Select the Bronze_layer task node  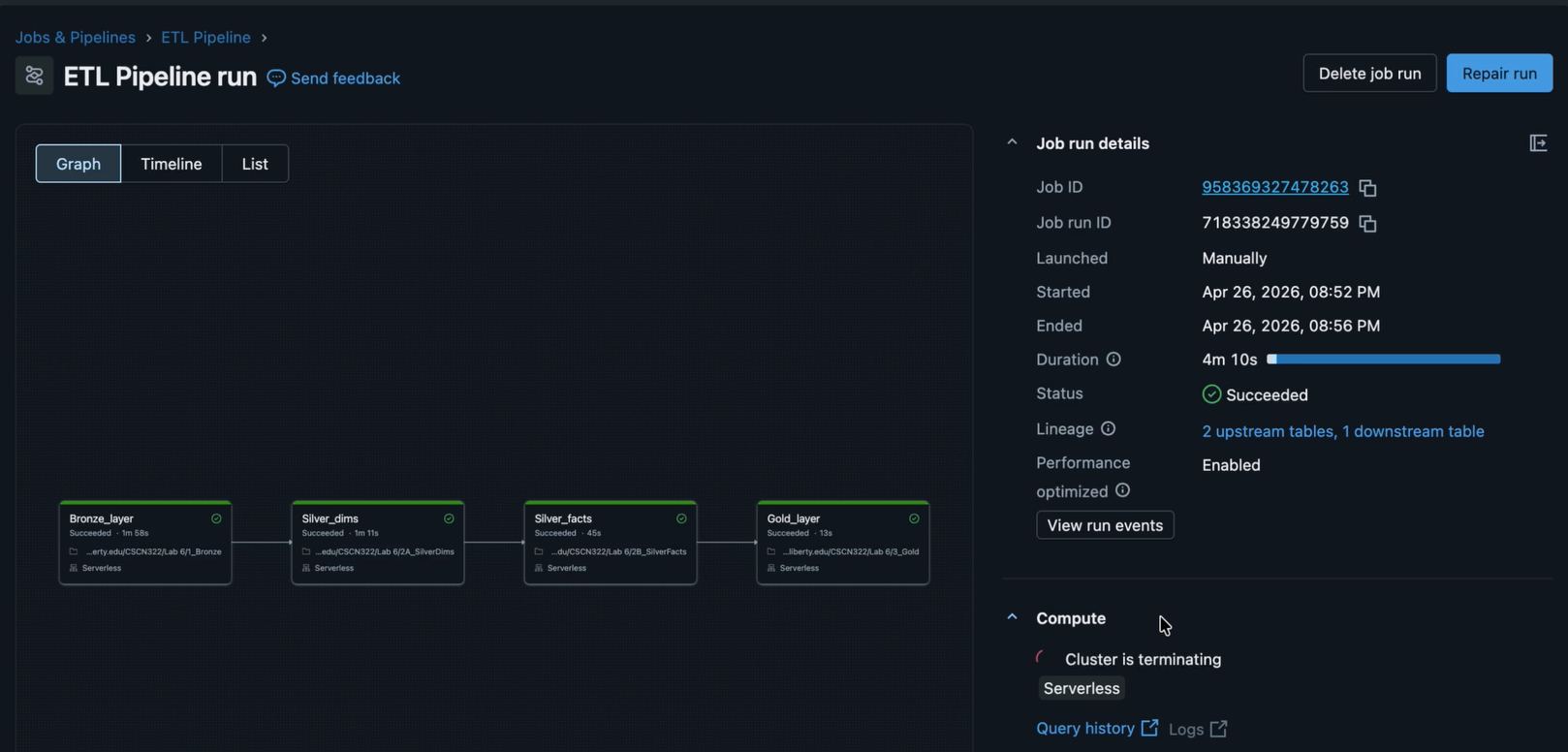click(145, 543)
